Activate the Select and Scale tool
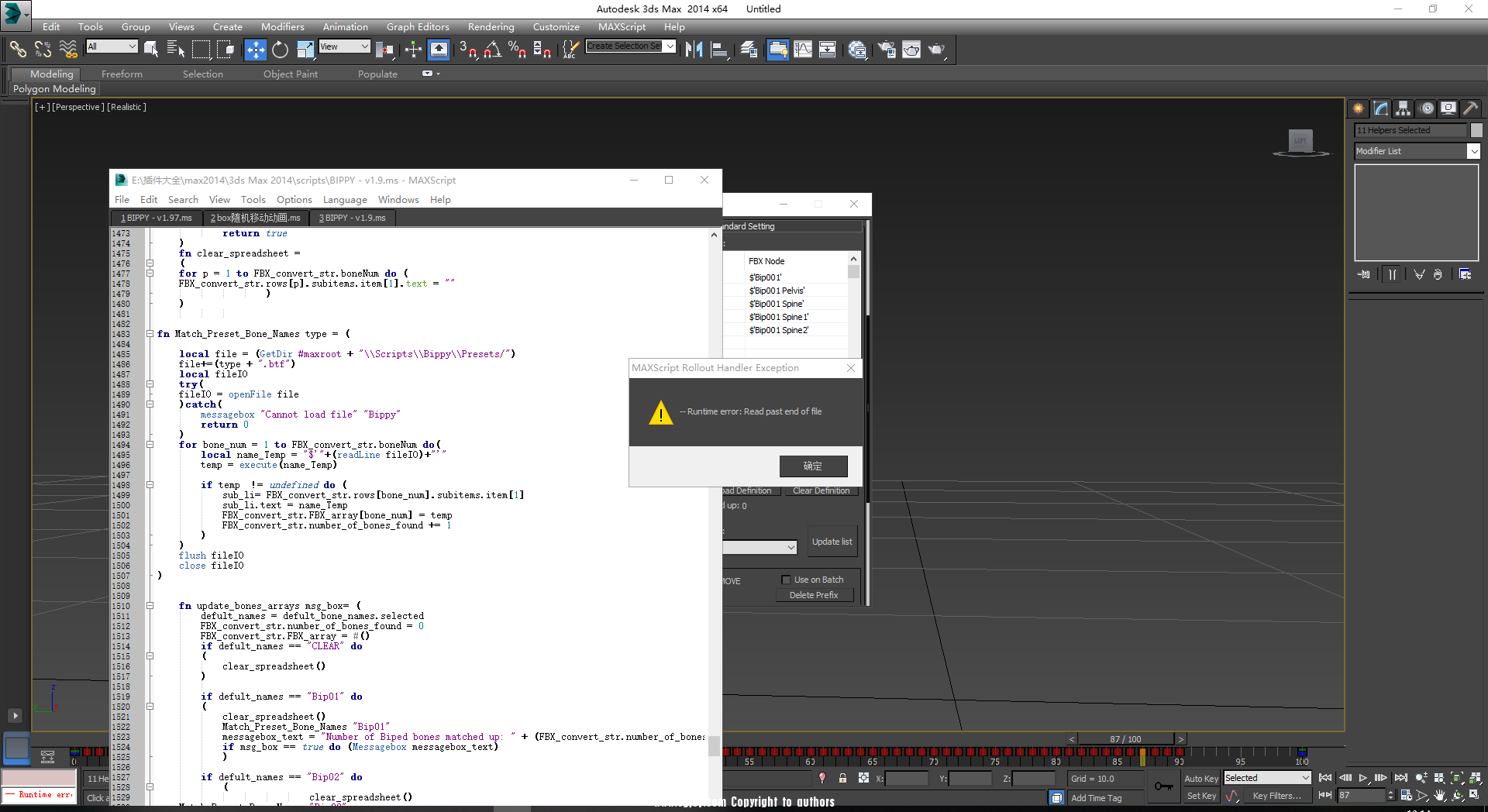The width and height of the screenshot is (1488, 812). tap(305, 50)
